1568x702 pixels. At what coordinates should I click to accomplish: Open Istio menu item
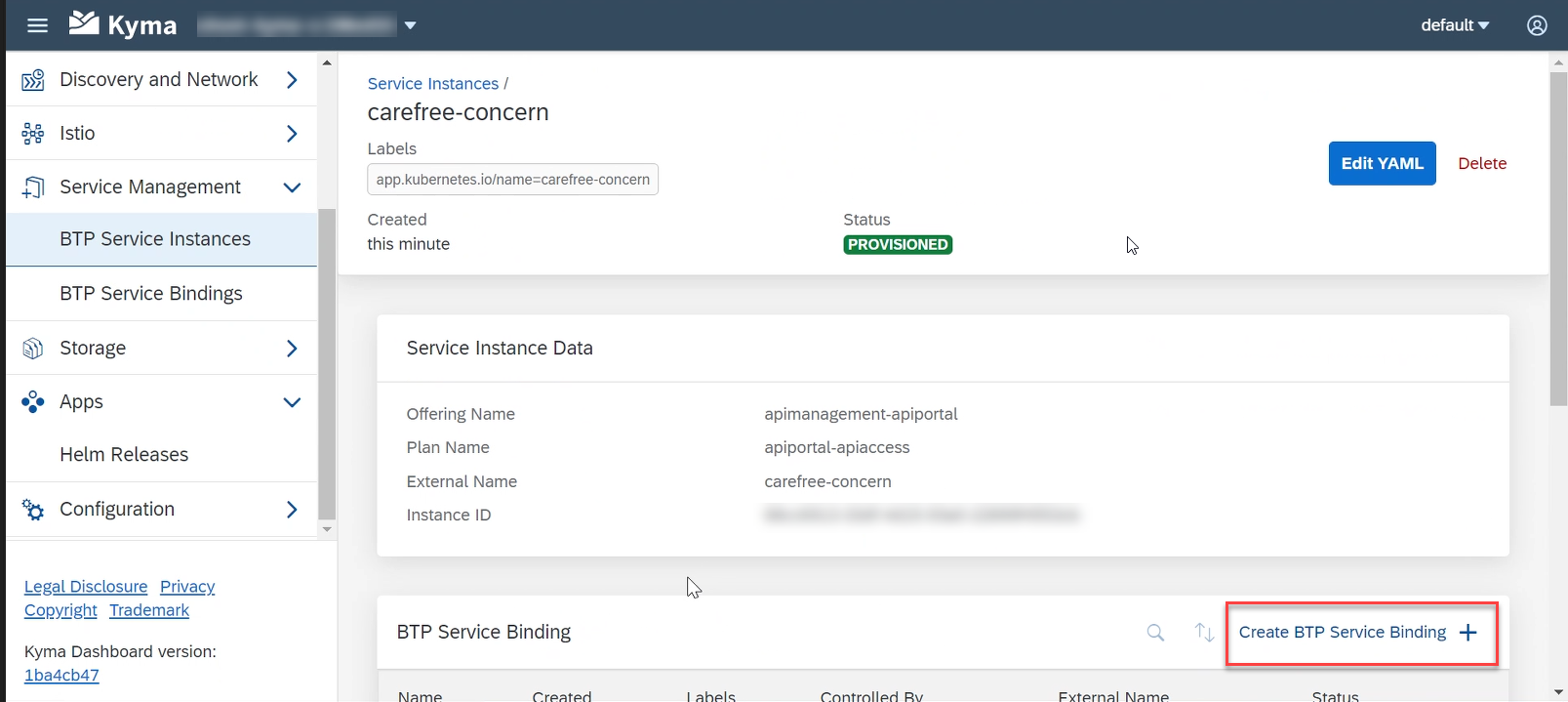(162, 134)
